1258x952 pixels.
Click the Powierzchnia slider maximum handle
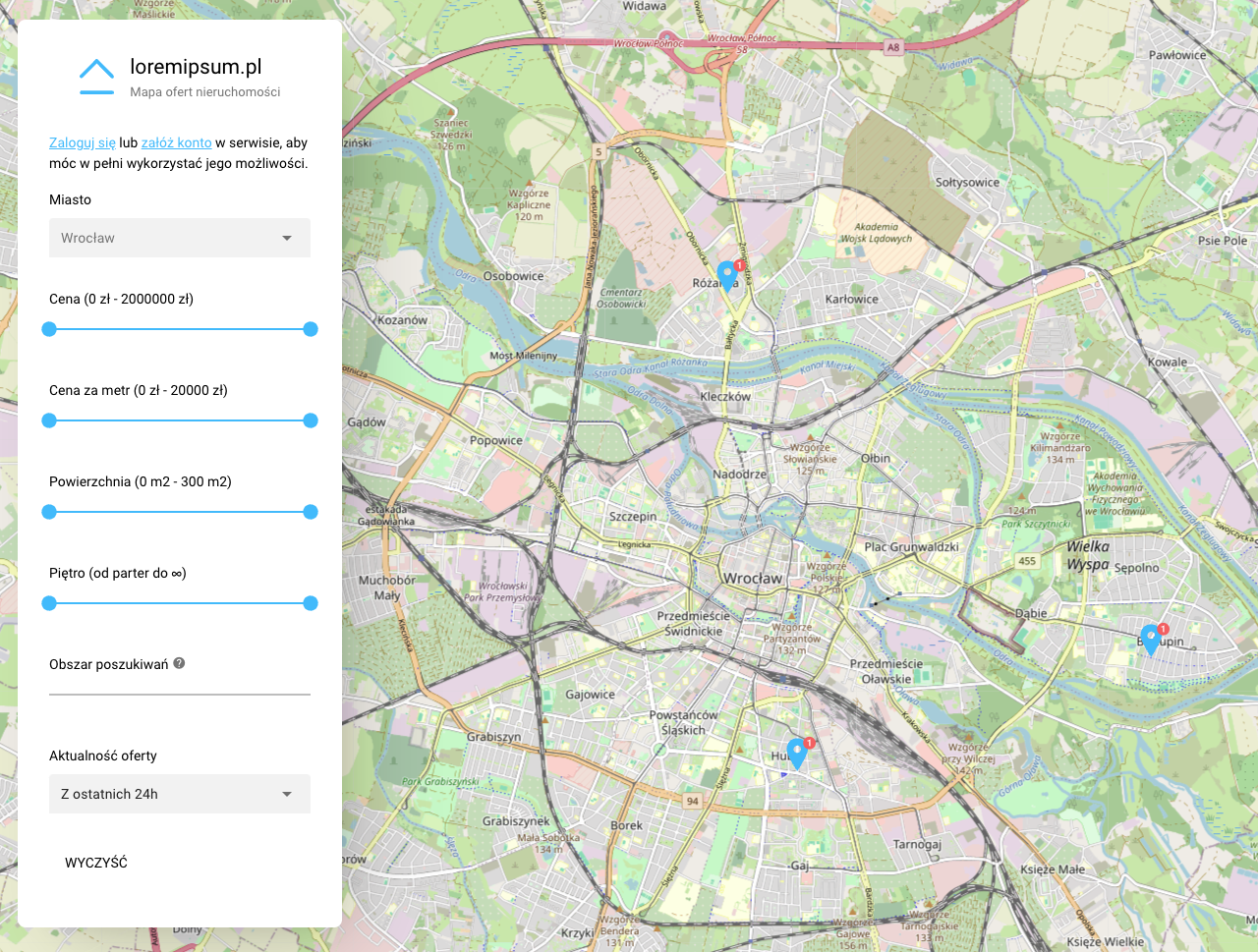[x=311, y=512]
